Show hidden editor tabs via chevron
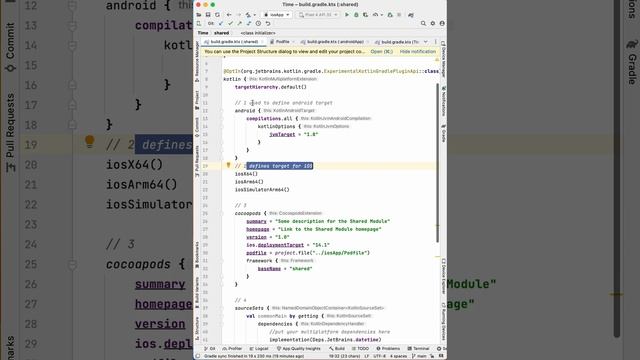This screenshot has height=360, width=640. coord(426,42)
